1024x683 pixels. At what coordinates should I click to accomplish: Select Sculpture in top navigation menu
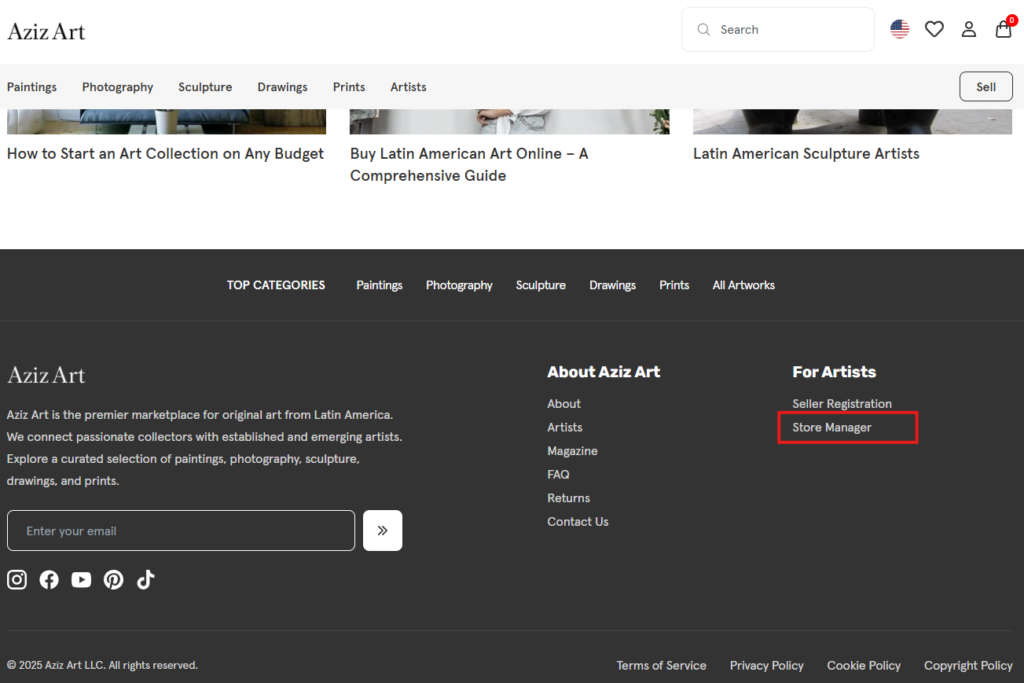(x=205, y=87)
